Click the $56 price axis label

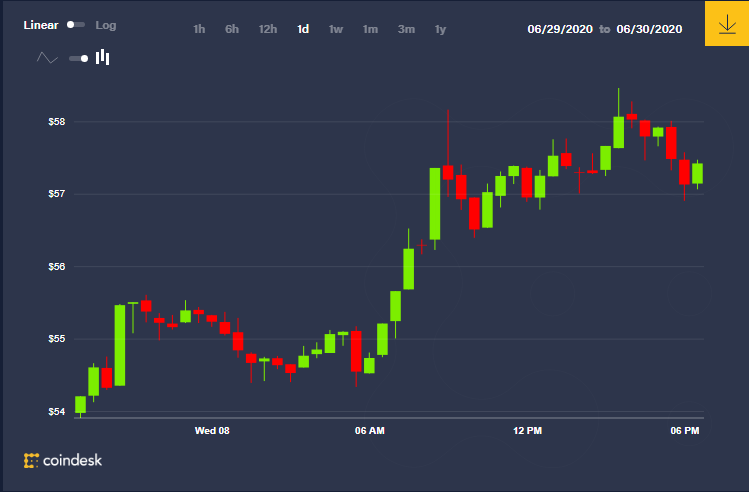(x=56, y=267)
